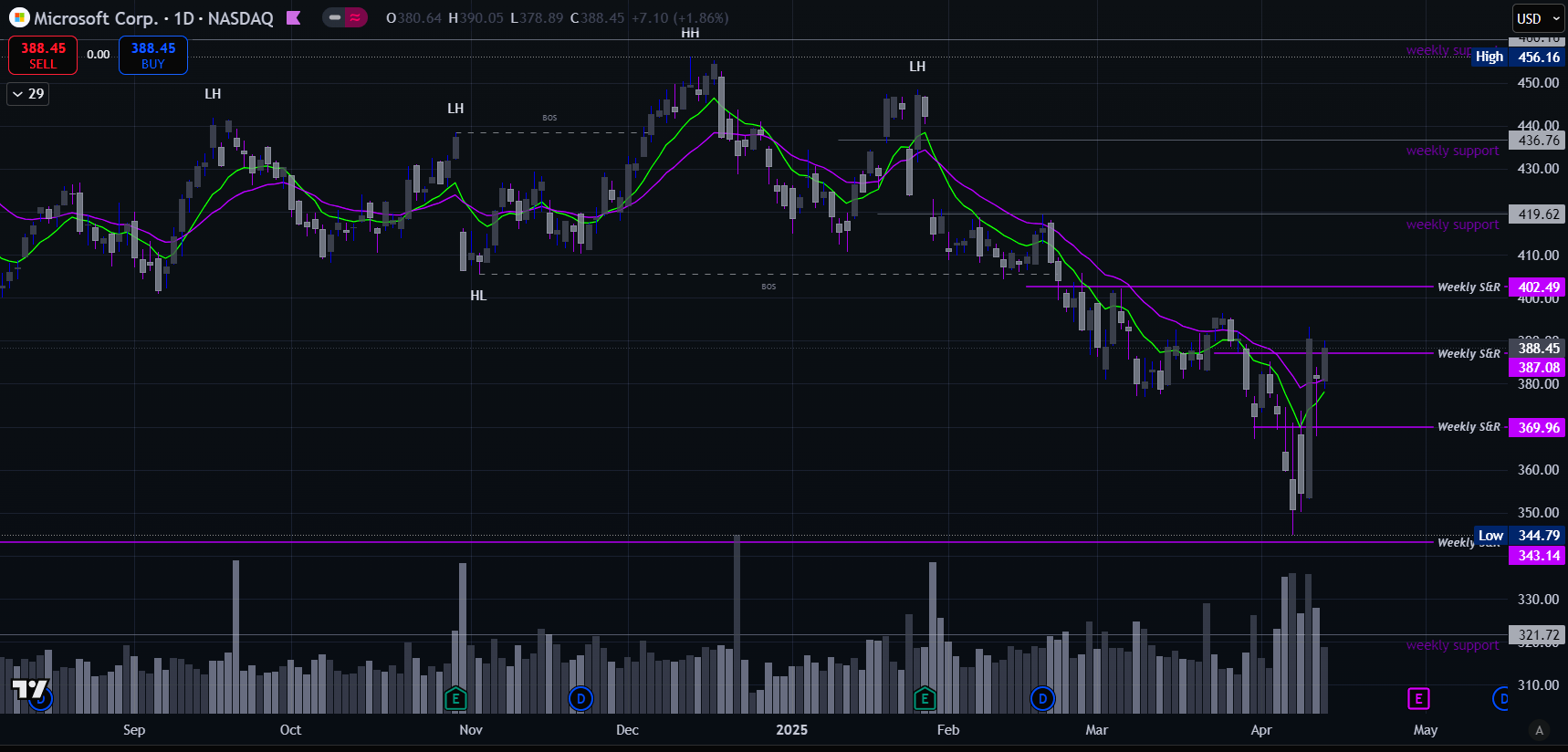This screenshot has height=752, width=1568.
Task: Click the Sep label on the time axis
Action: click(134, 730)
